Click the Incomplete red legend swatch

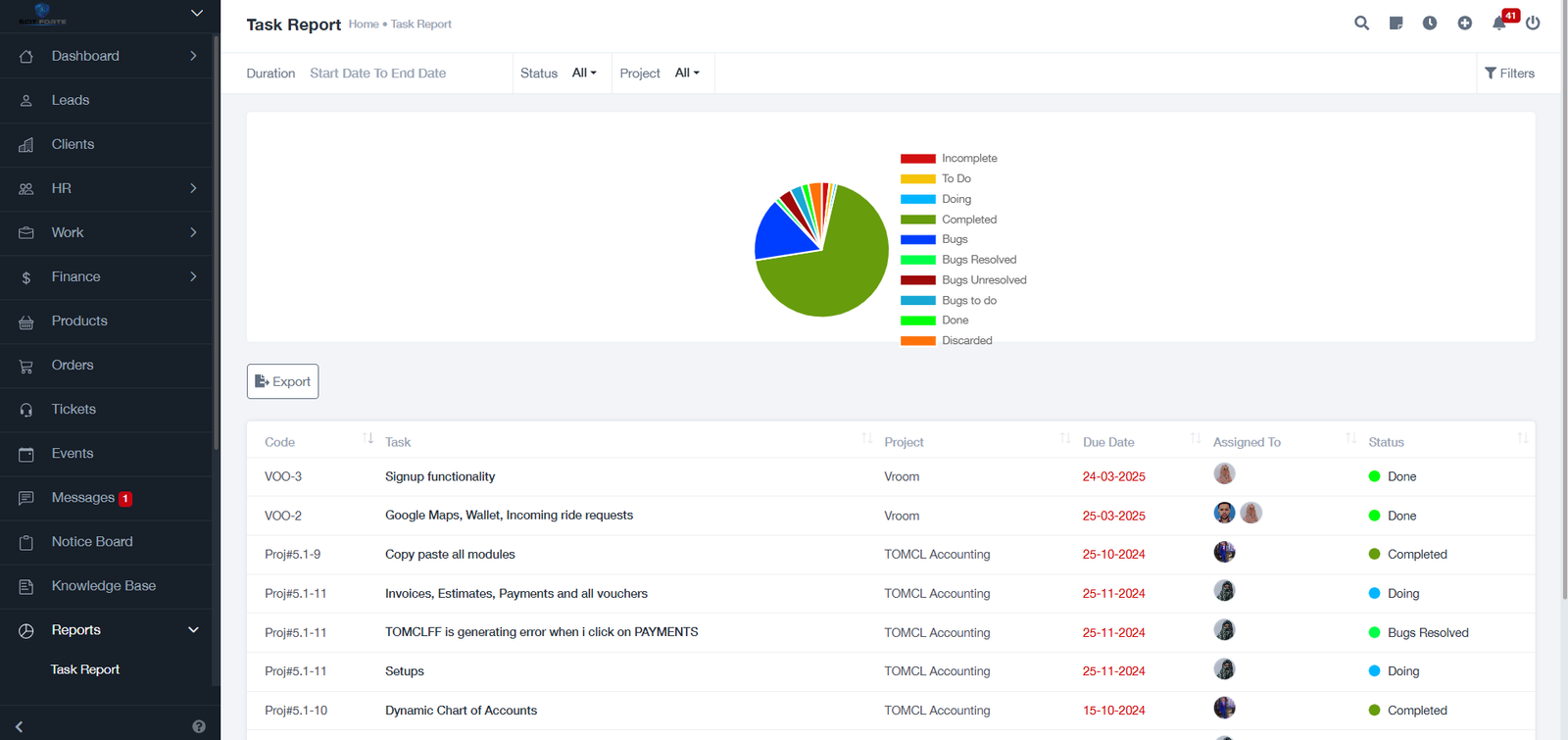click(x=918, y=158)
